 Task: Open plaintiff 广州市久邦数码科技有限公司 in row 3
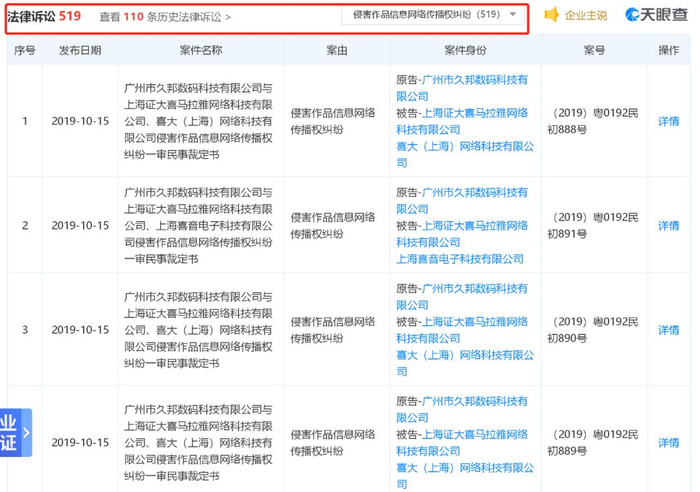coord(462,297)
